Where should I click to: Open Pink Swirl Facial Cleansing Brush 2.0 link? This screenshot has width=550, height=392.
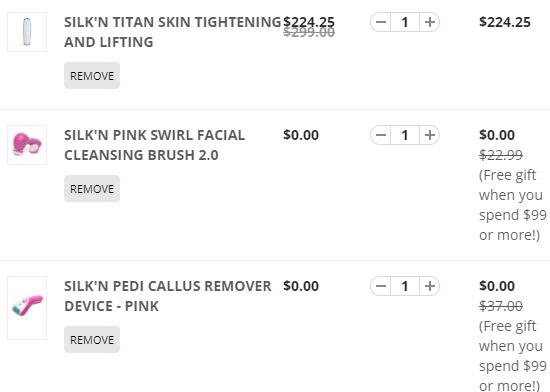[154, 145]
